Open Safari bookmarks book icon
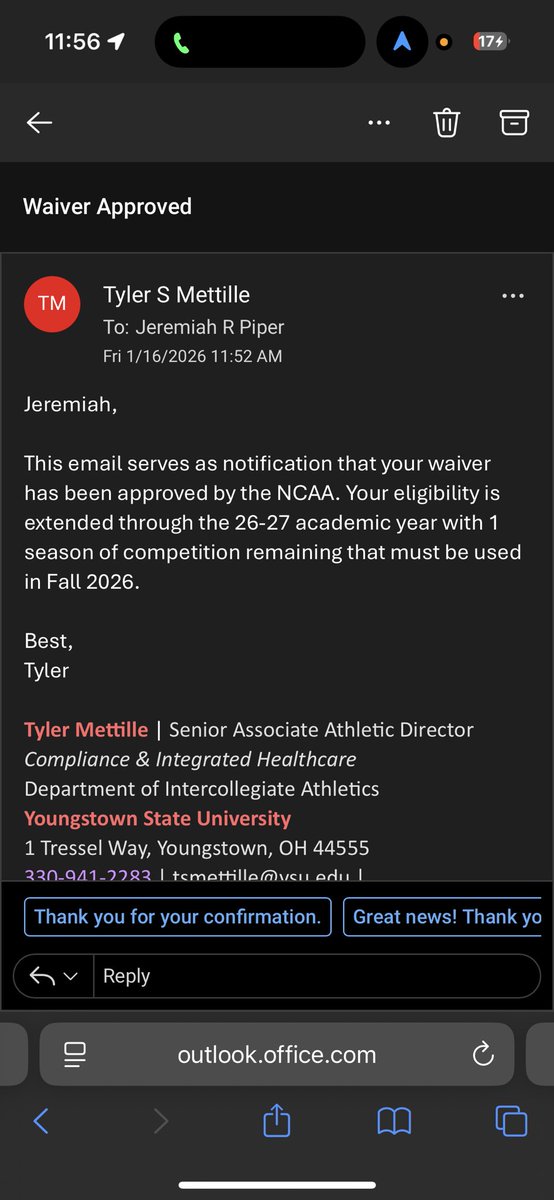554x1200 pixels. click(x=394, y=1121)
